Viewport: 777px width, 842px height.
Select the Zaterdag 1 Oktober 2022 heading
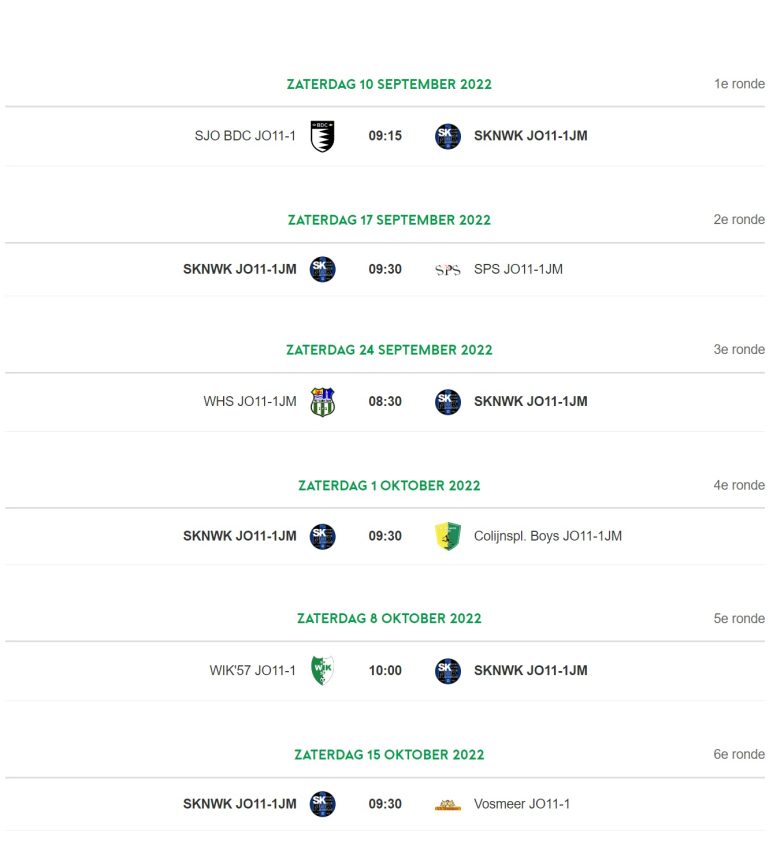[x=389, y=485]
